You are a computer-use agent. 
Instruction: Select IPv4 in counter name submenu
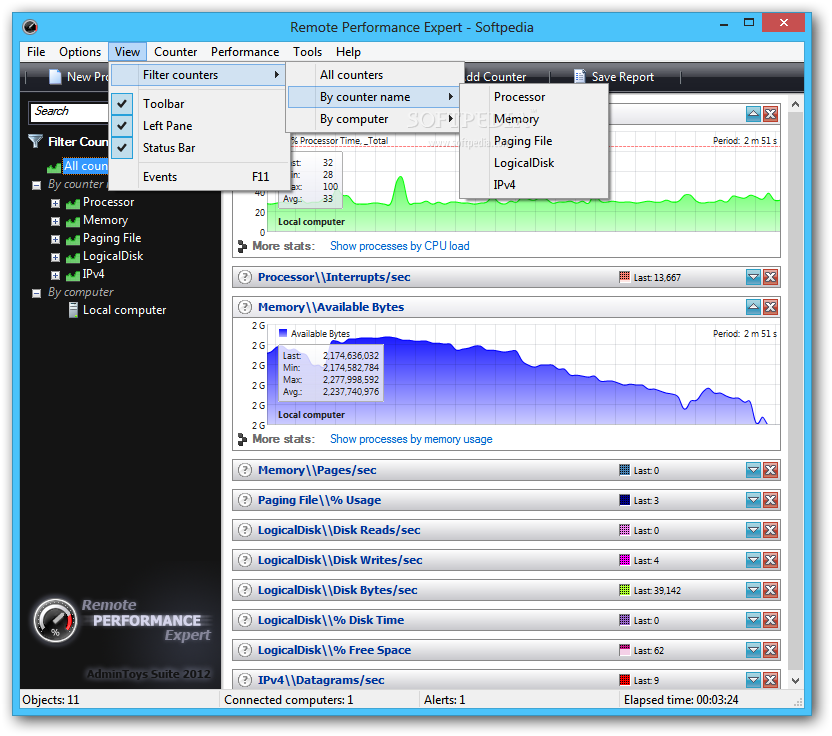(533, 185)
